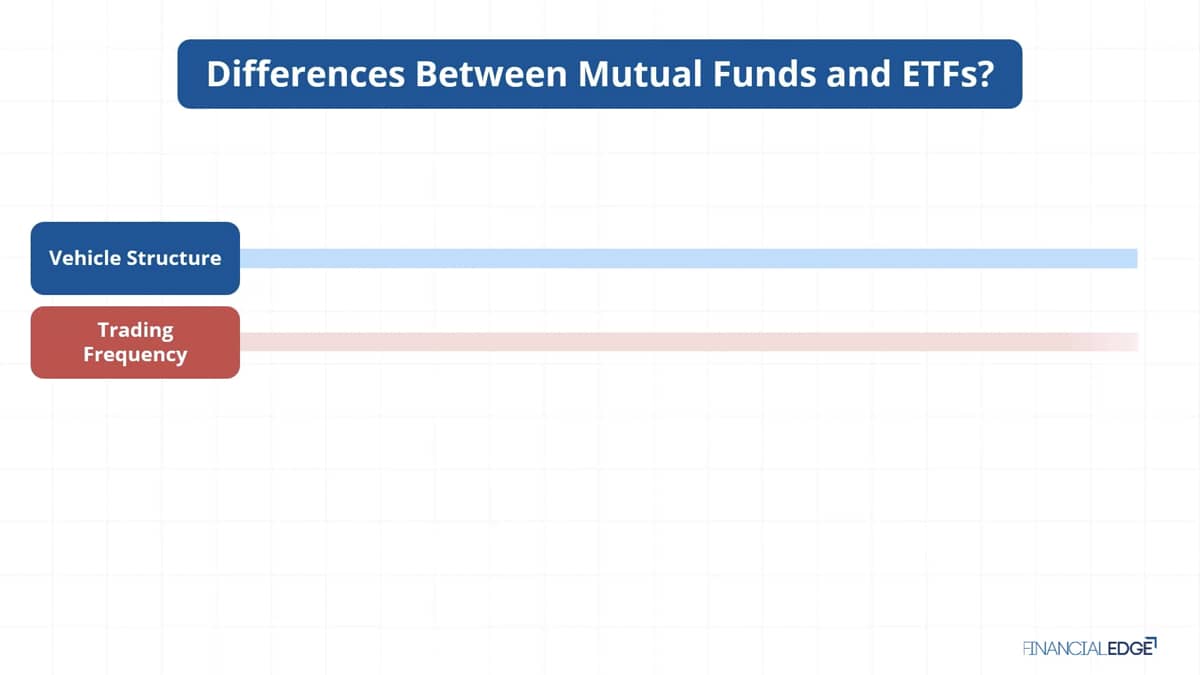The image size is (1200, 675).
Task: Click the corner bracket mark on the logo
Action: click(x=1151, y=642)
